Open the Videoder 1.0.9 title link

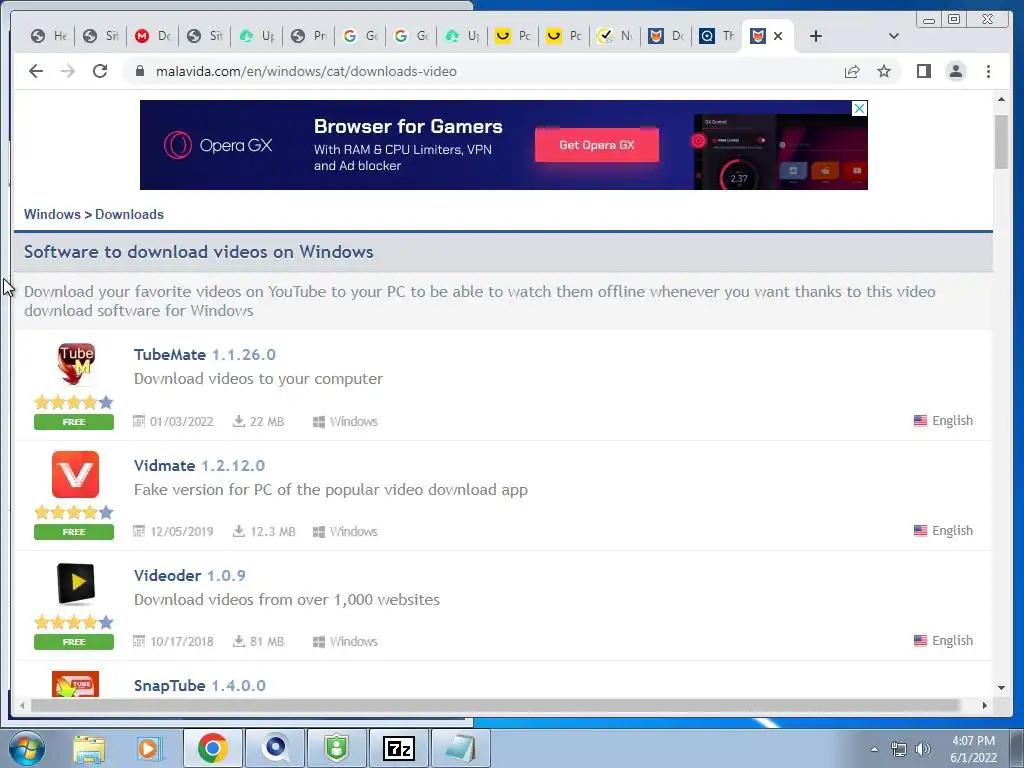click(x=189, y=575)
